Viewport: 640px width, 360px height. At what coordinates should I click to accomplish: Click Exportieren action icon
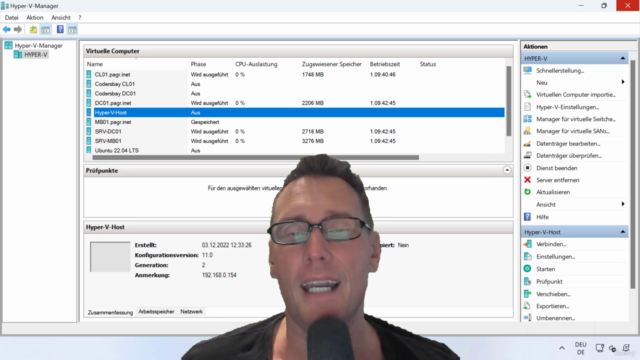point(528,306)
